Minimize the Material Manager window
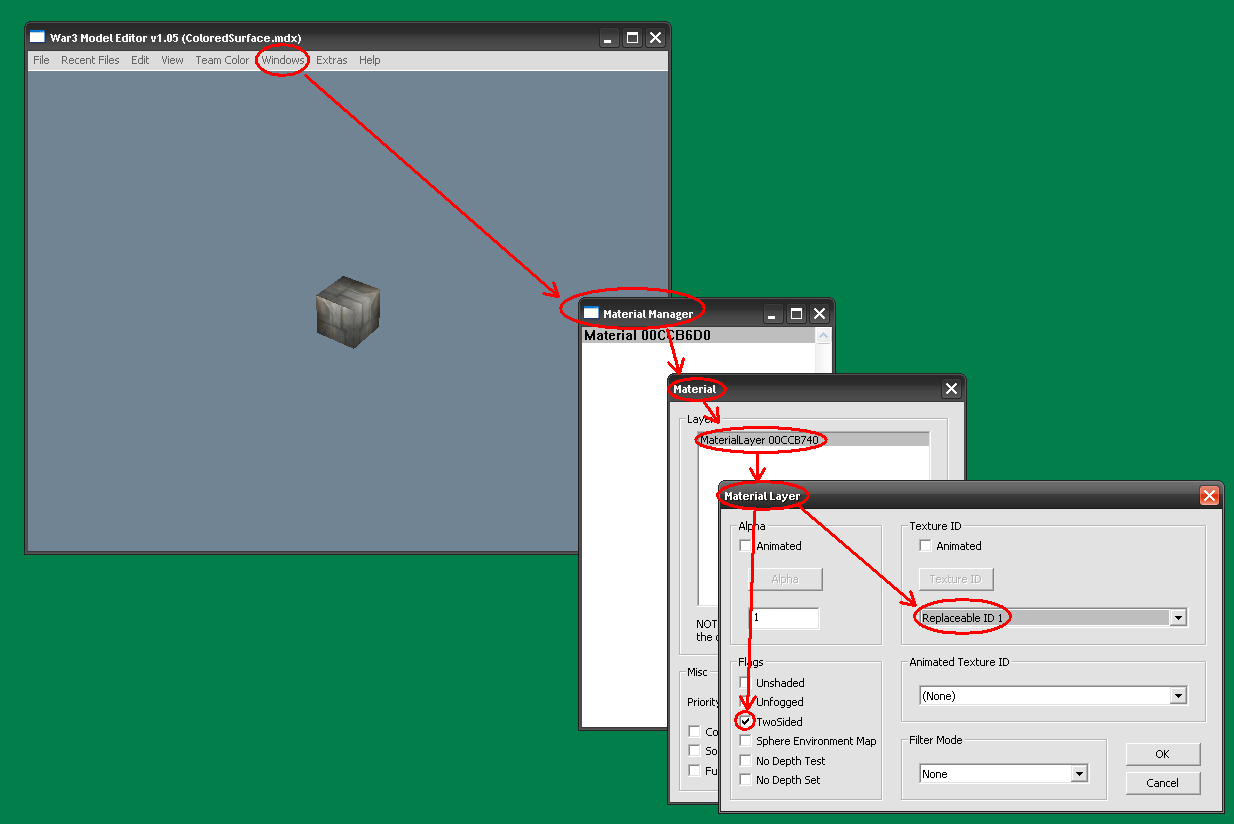This screenshot has width=1234, height=824. click(773, 314)
